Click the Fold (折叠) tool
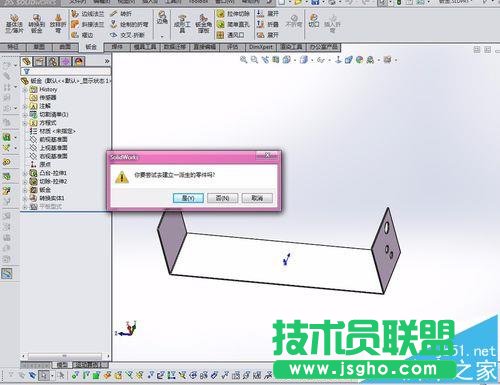Viewport: 500px width, 385px height. 268,24
